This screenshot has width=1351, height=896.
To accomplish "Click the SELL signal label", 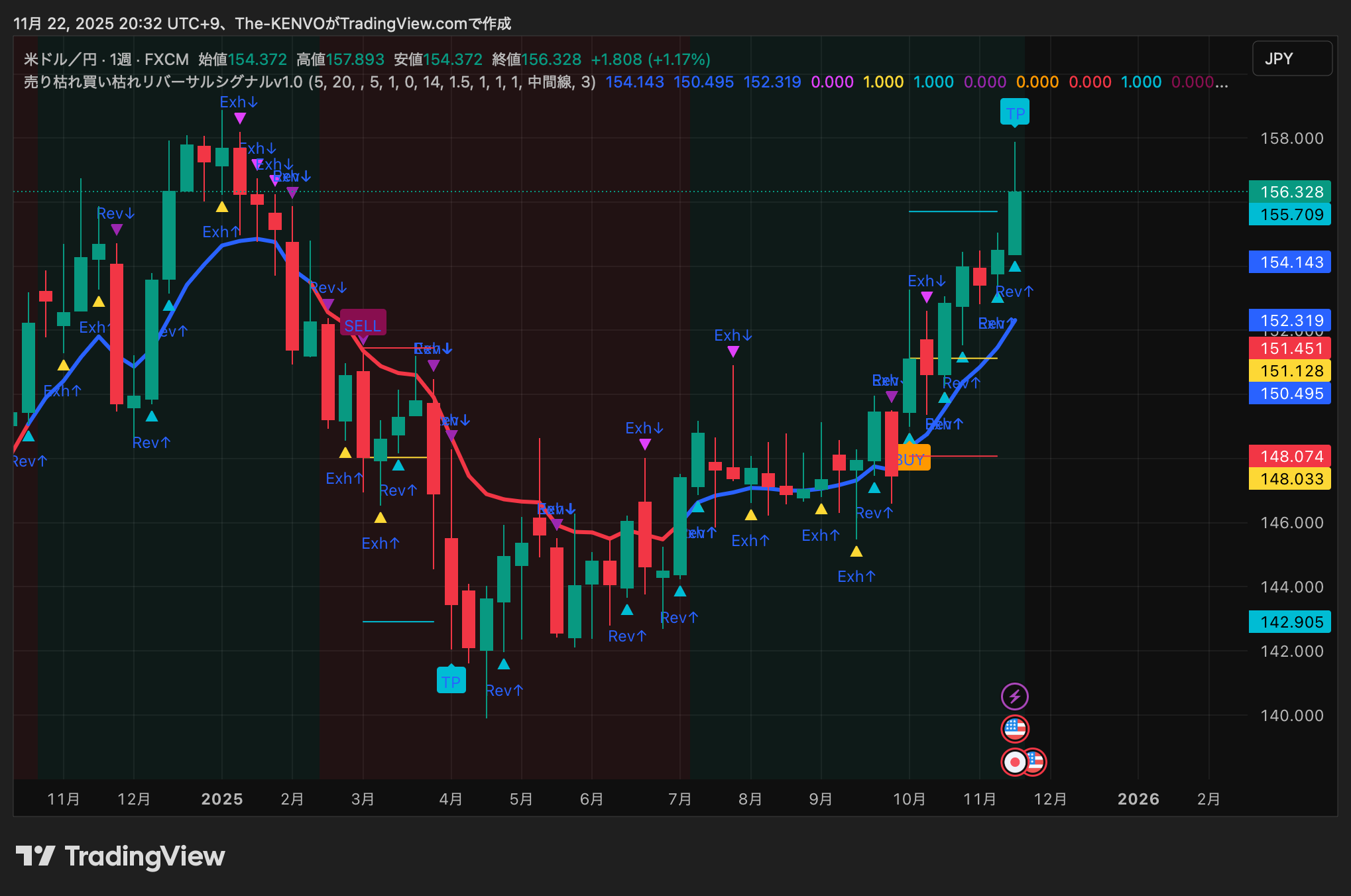I will click(363, 325).
